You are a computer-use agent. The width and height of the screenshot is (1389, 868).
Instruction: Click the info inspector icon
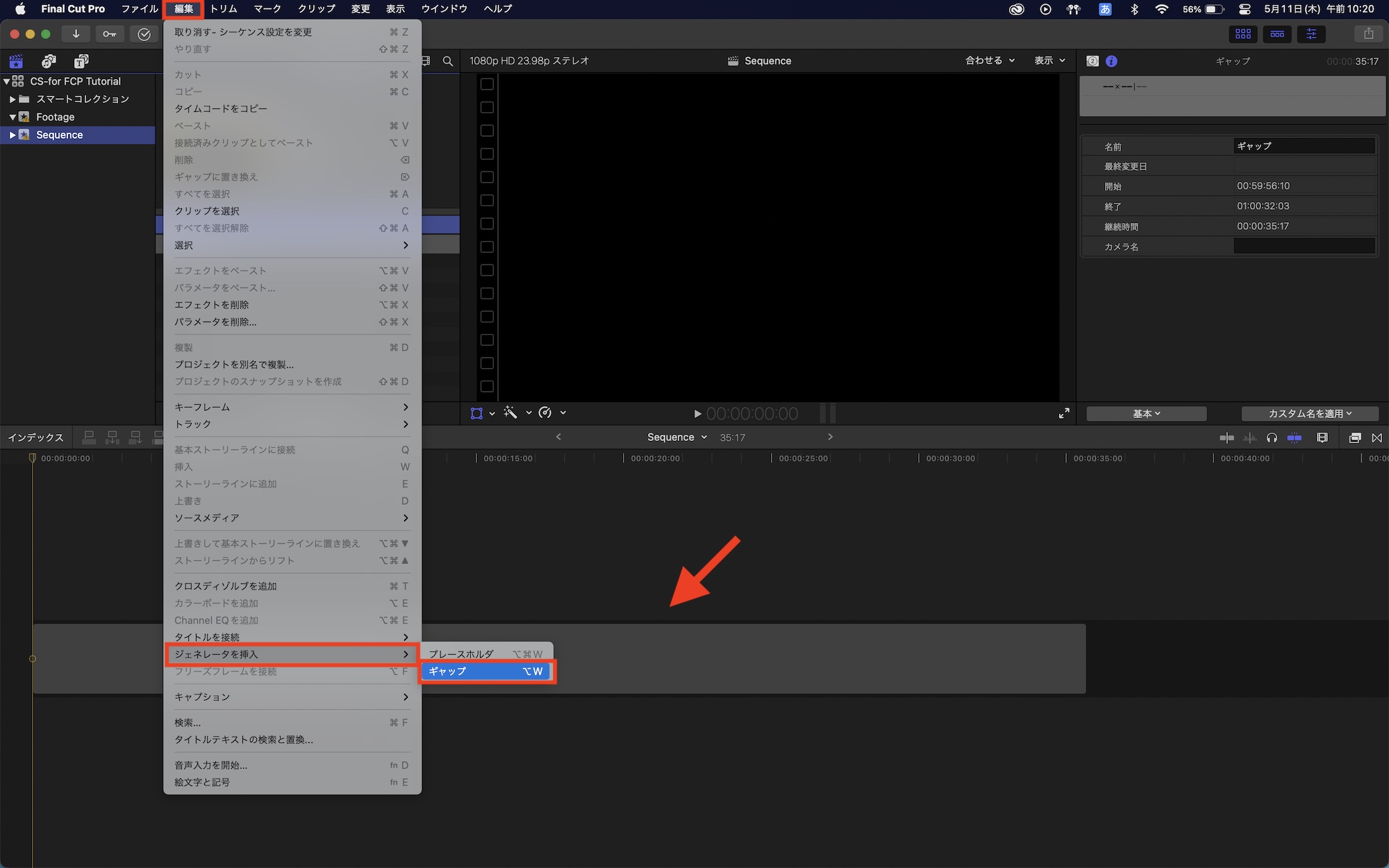(x=1111, y=61)
